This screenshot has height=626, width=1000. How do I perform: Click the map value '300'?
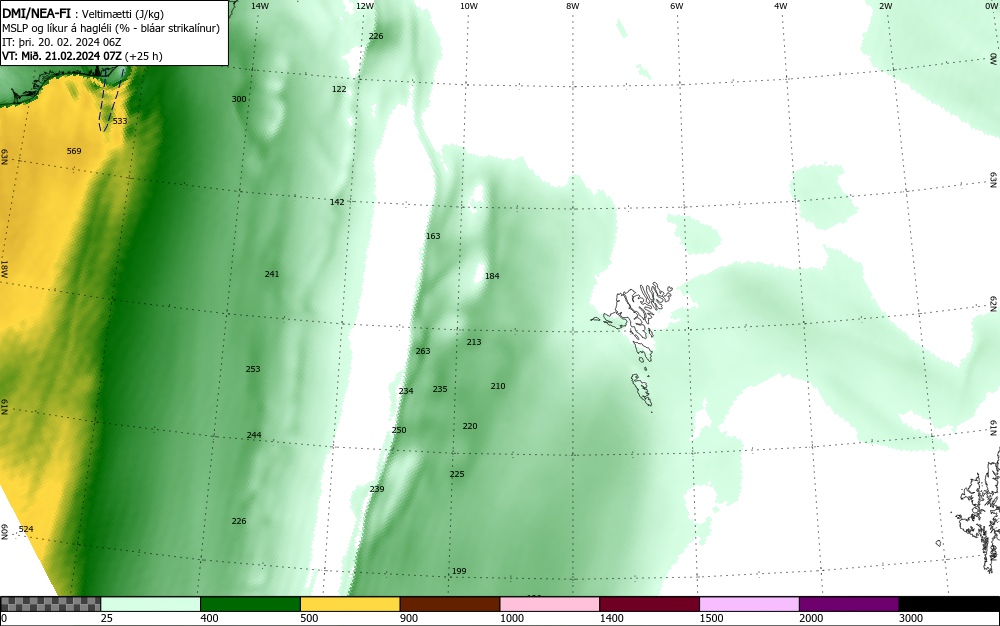239,99
